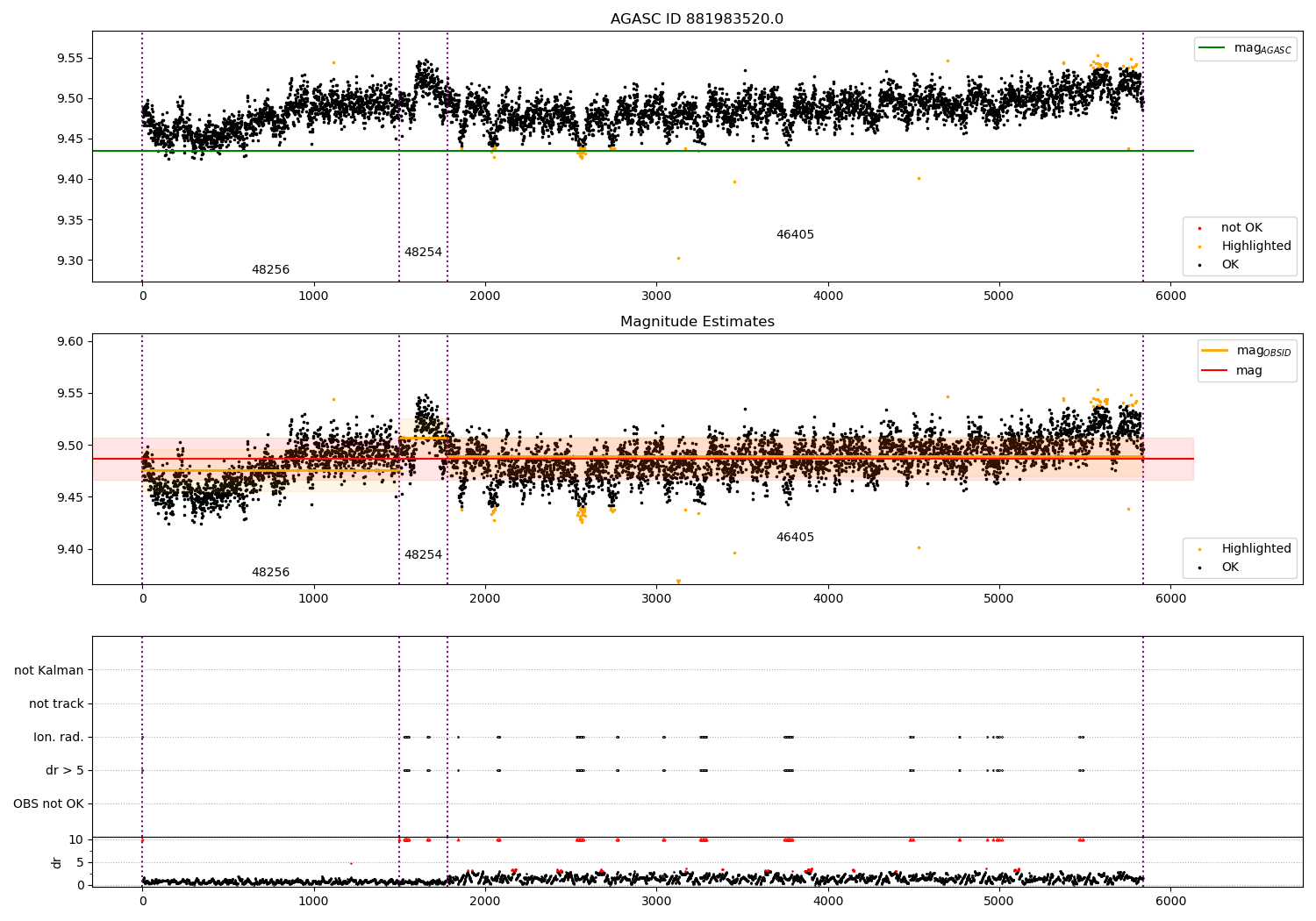This screenshot has height=921, width=1316.
Task: Click the 'dr > 5' axis label
Action: point(65,771)
